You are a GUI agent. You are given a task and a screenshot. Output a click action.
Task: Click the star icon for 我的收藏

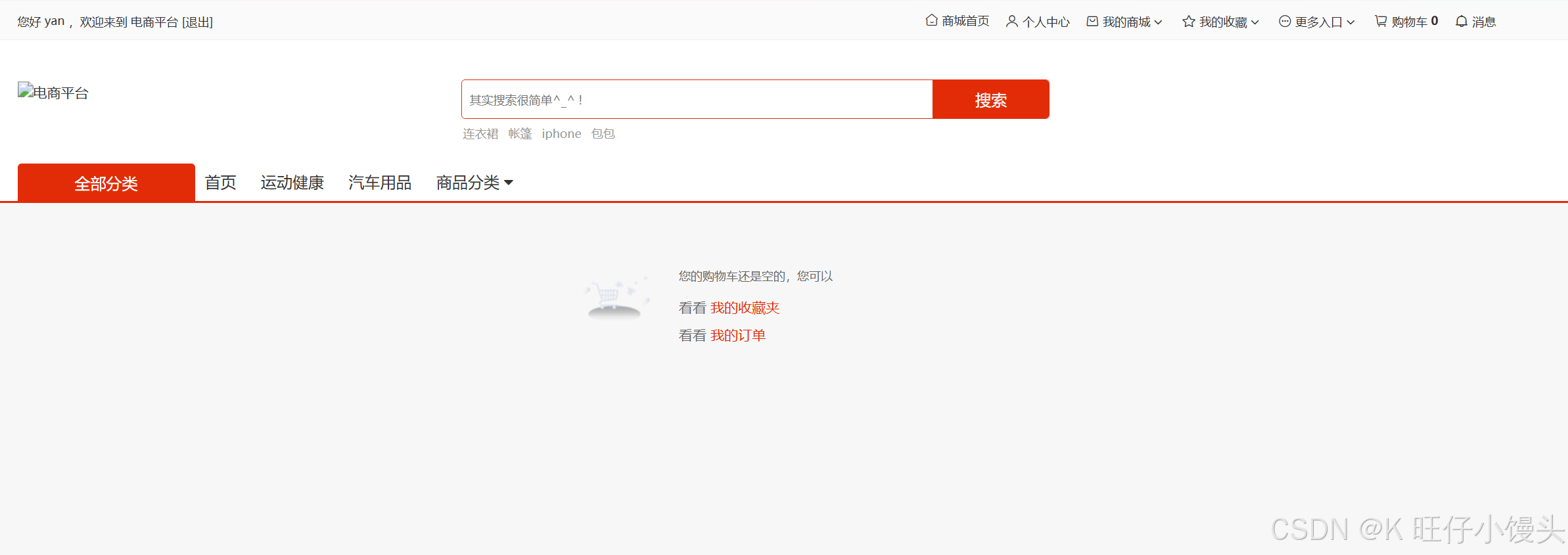(x=1188, y=22)
